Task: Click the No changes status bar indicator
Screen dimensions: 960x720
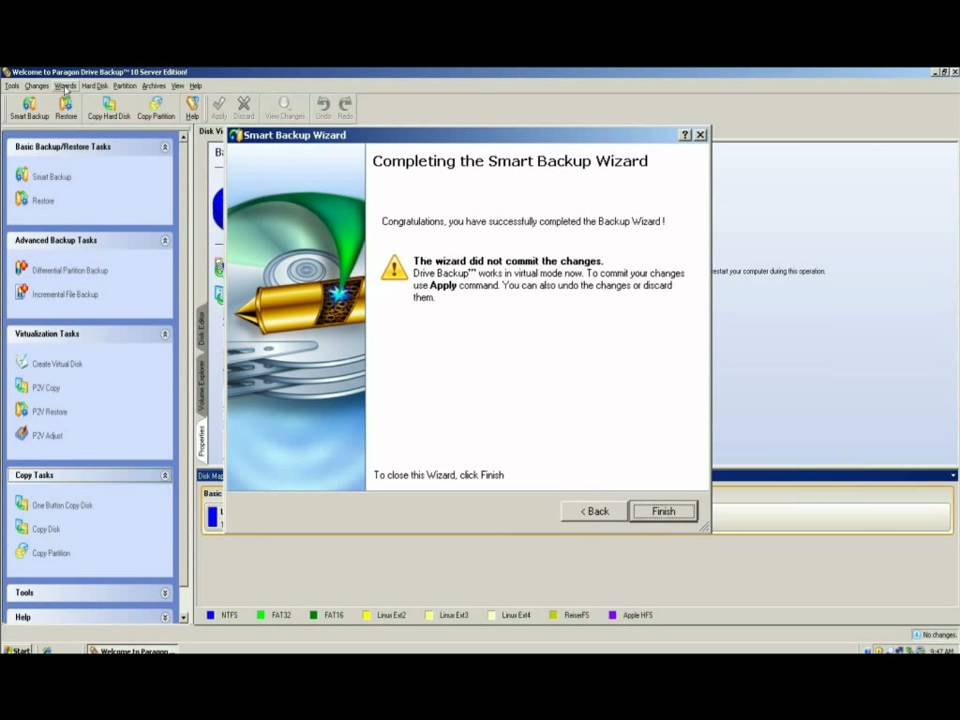Action: tap(934, 634)
